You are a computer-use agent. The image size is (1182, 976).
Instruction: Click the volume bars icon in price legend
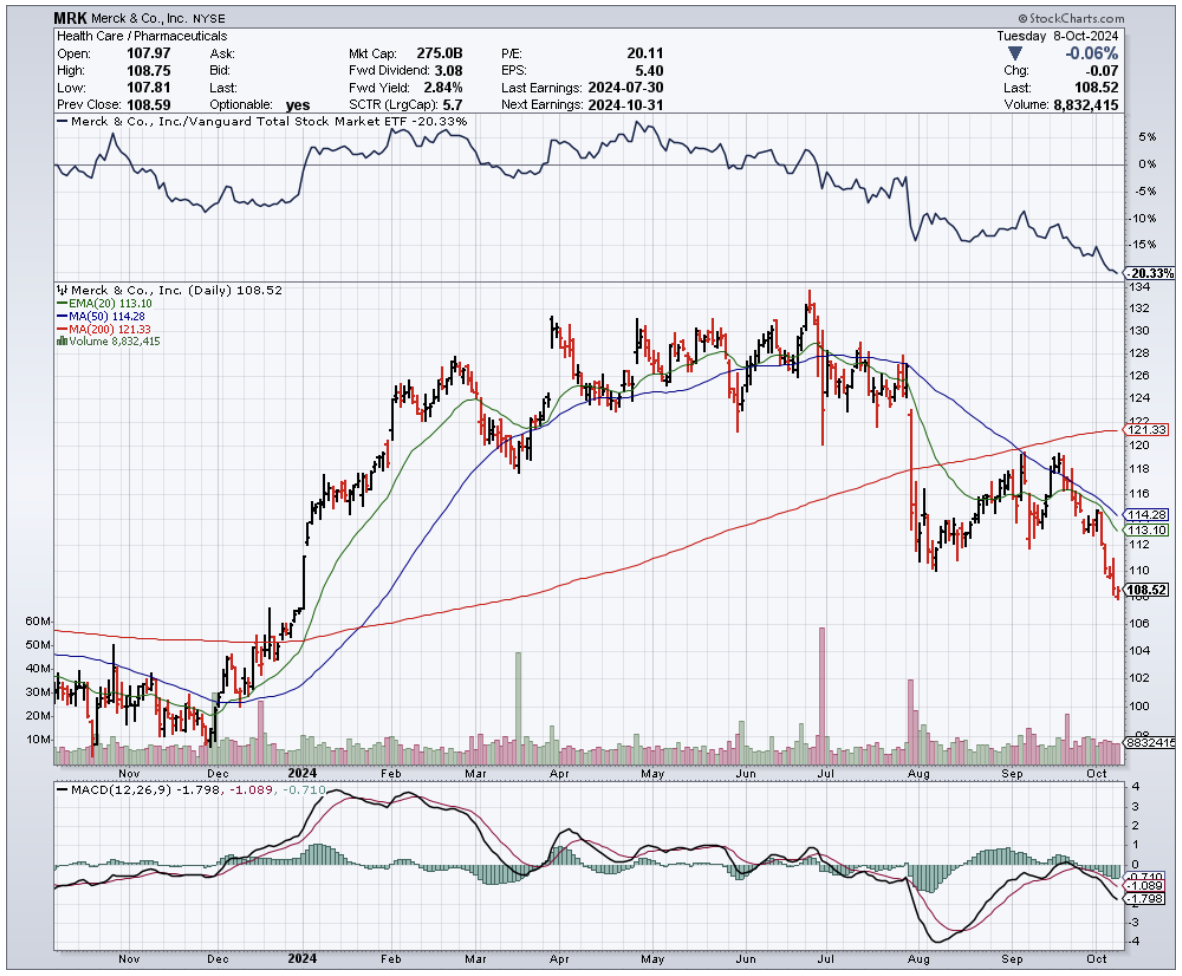[62, 341]
